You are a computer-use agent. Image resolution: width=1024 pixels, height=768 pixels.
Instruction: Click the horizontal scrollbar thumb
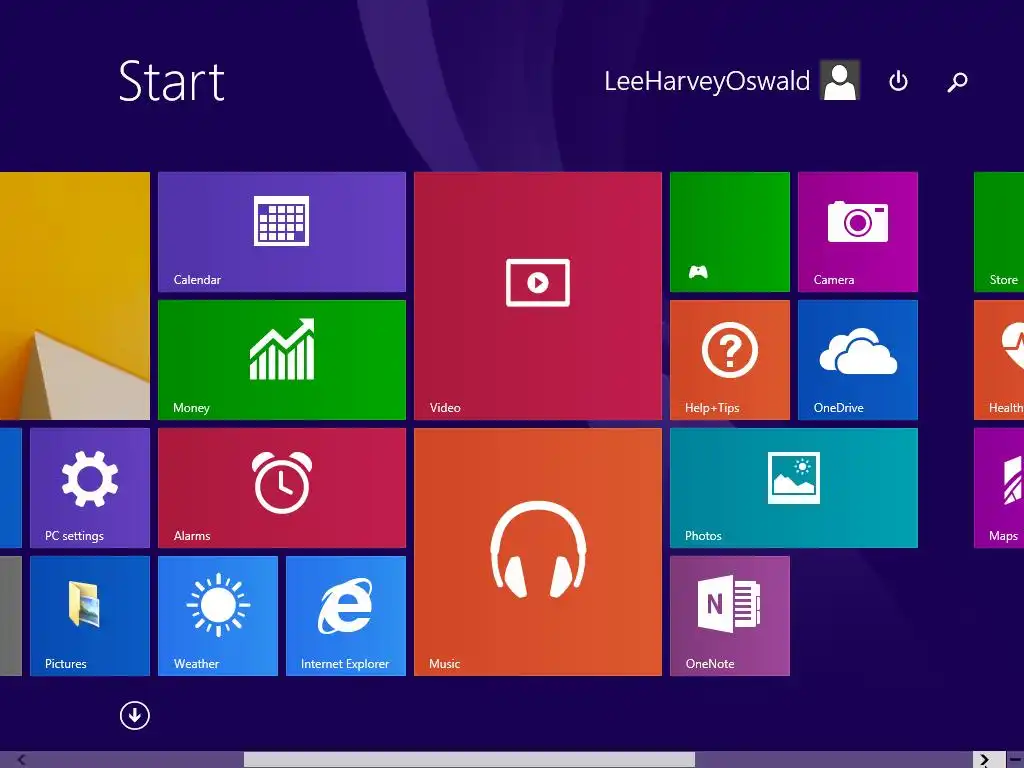(469, 760)
